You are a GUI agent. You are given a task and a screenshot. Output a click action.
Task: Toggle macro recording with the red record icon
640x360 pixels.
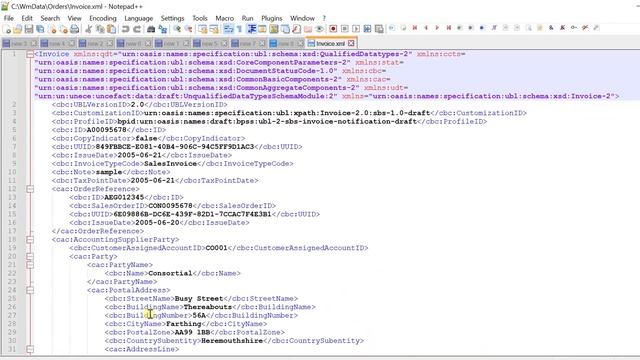point(333,29)
